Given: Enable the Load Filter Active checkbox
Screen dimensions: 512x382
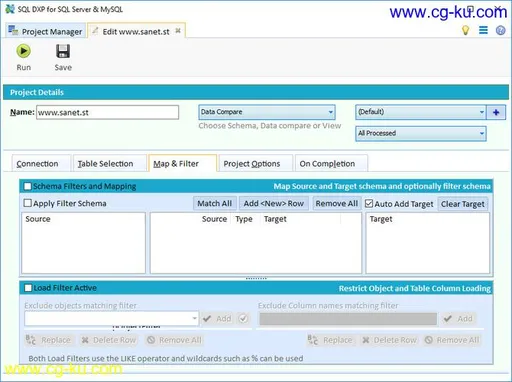Looking at the screenshot, I should [x=28, y=288].
